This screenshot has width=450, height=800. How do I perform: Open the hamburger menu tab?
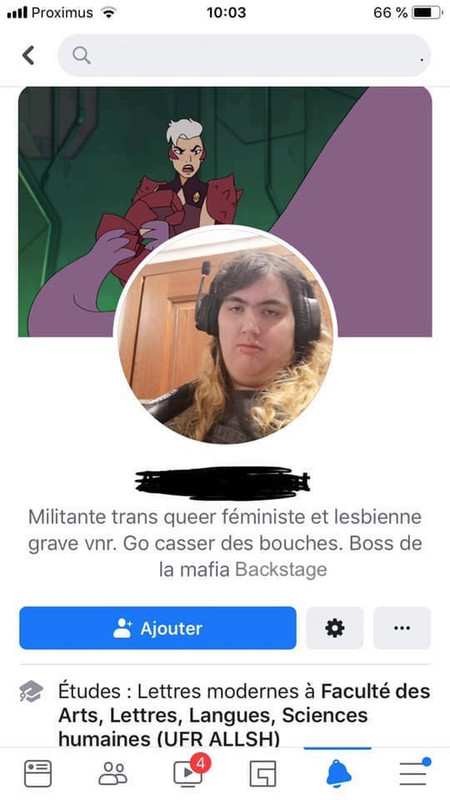414,772
